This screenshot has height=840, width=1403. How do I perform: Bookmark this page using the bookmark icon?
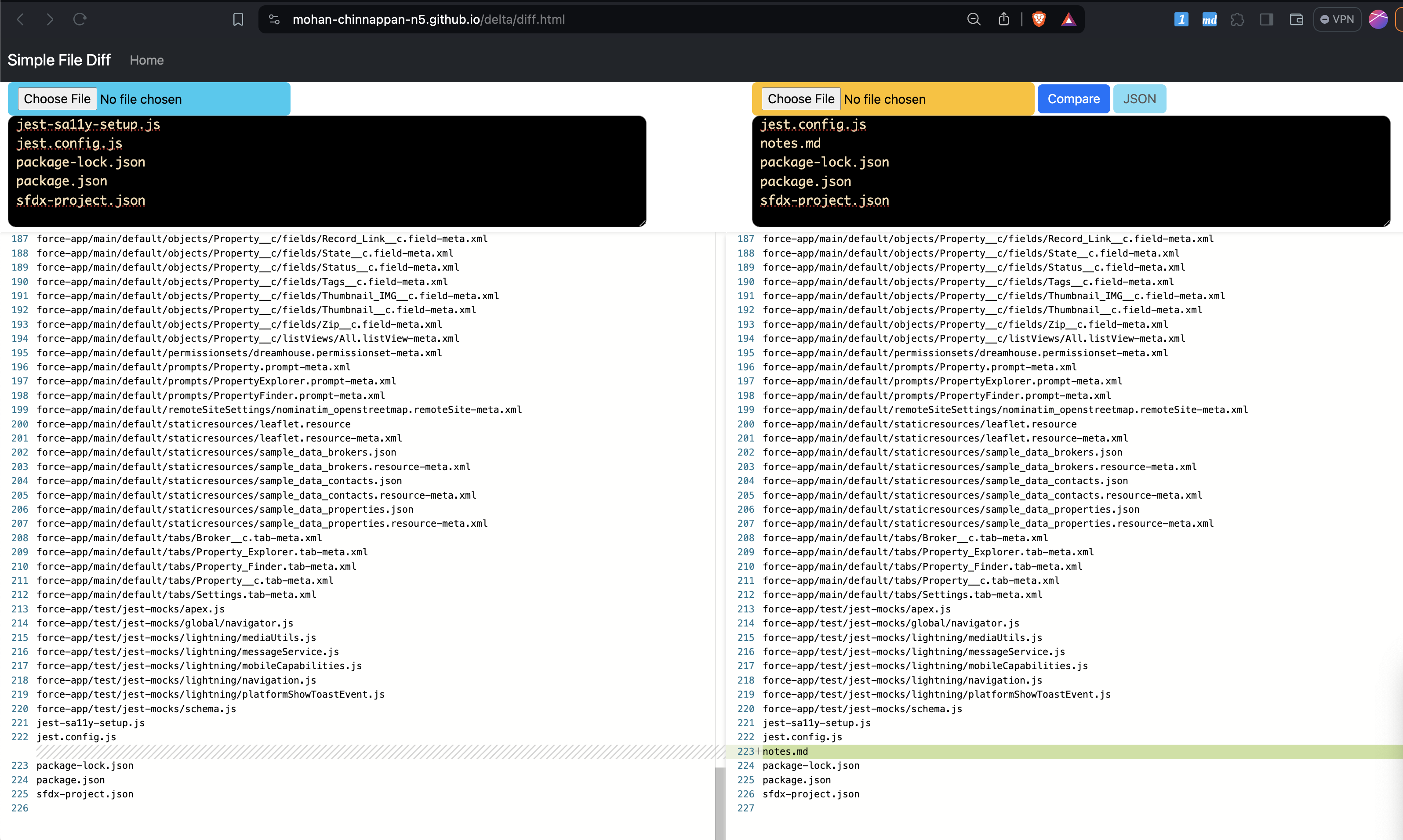pos(238,19)
